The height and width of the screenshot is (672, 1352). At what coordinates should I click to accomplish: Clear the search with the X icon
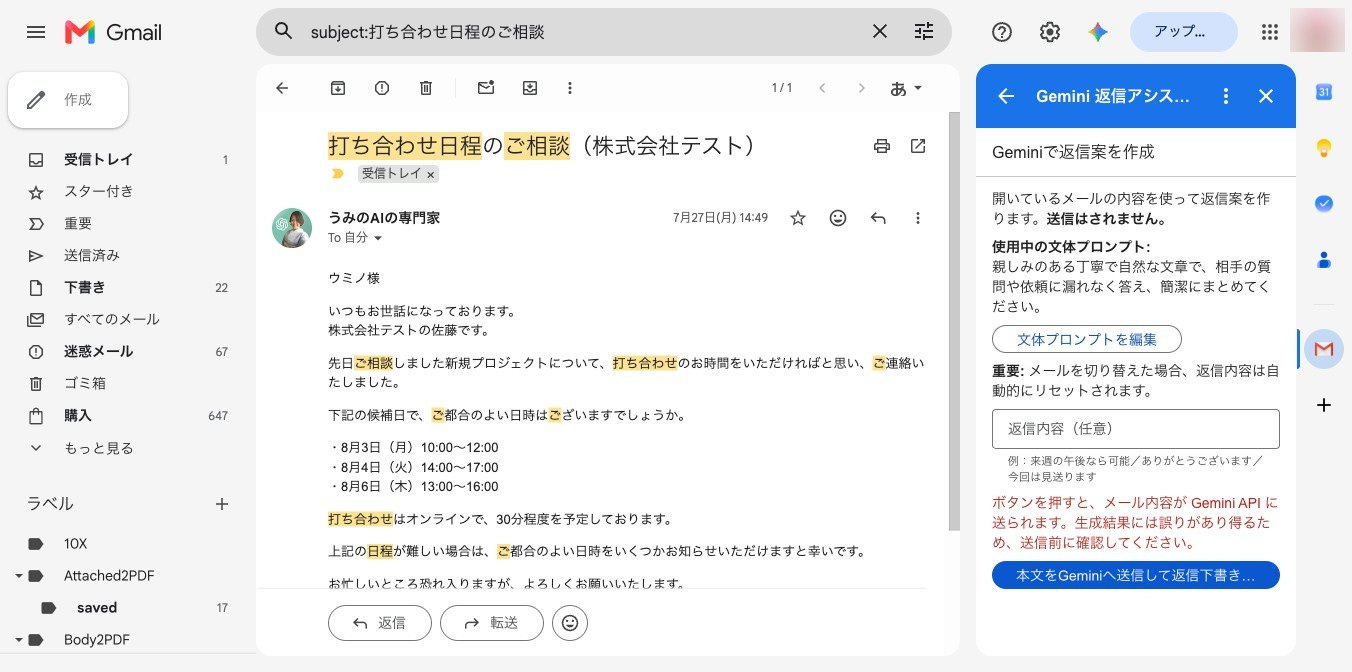tap(880, 32)
